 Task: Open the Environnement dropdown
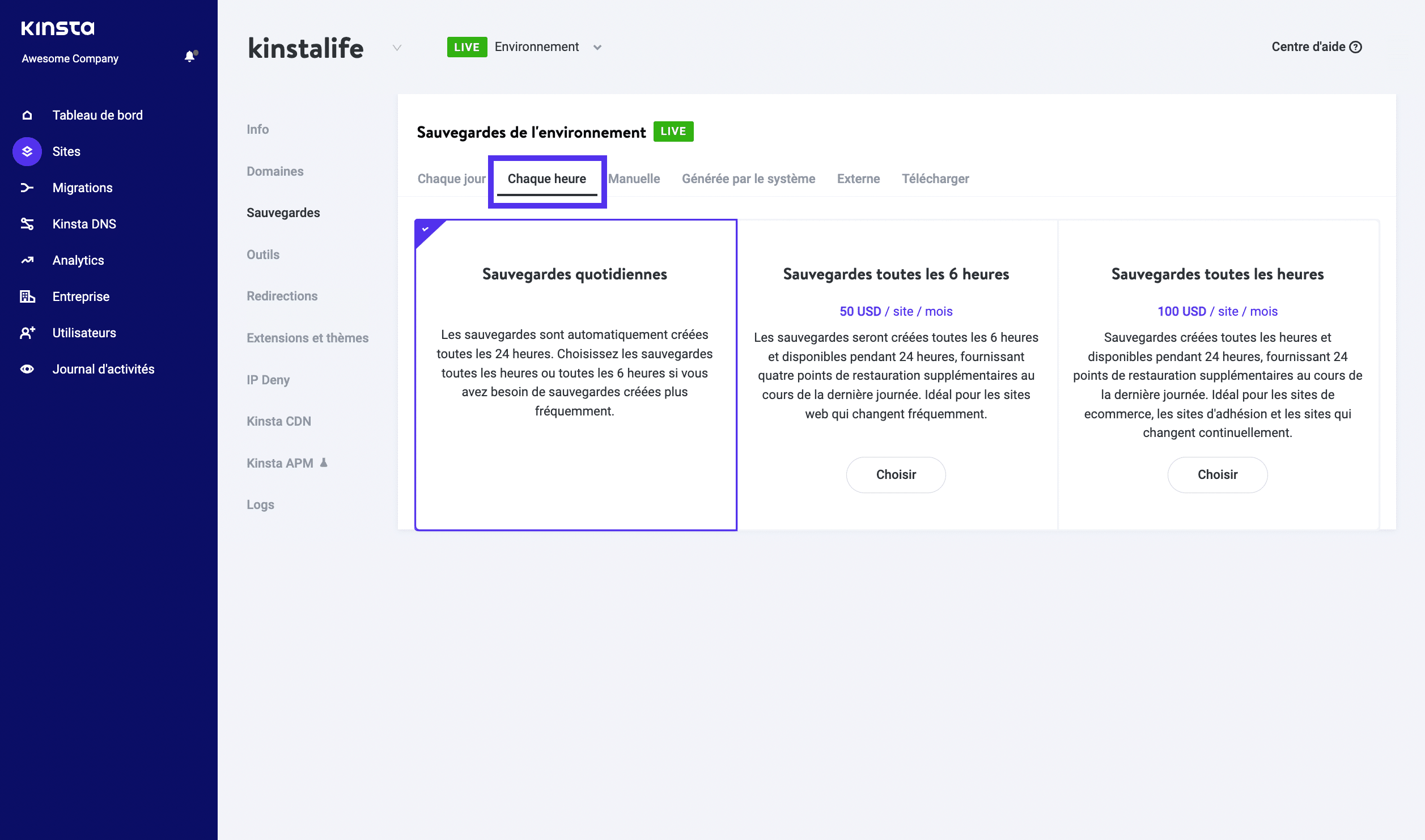click(597, 48)
